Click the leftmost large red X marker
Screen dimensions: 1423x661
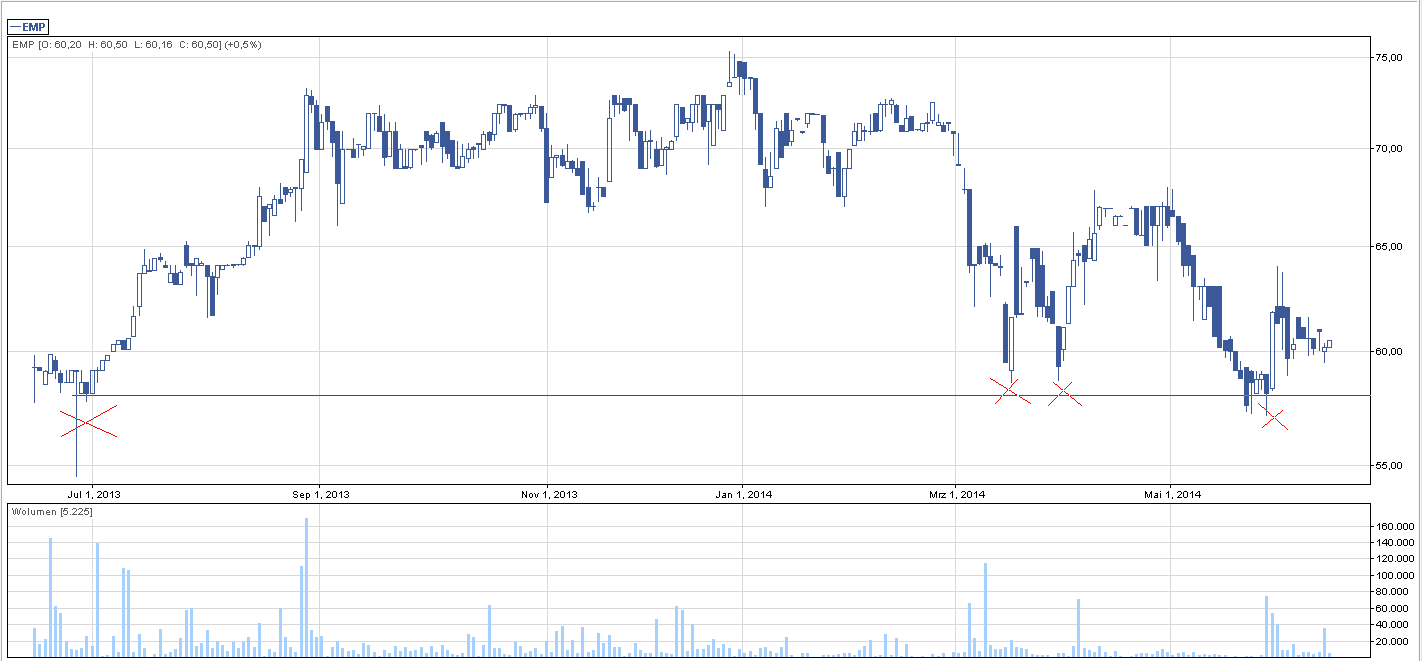pyautogui.click(x=88, y=422)
